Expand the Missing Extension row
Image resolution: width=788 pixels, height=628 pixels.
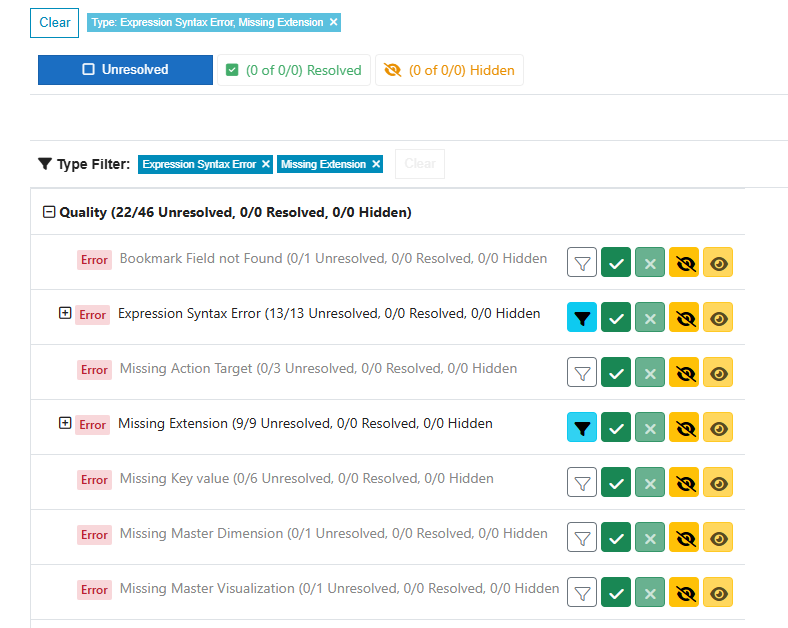pyautogui.click(x=65, y=423)
